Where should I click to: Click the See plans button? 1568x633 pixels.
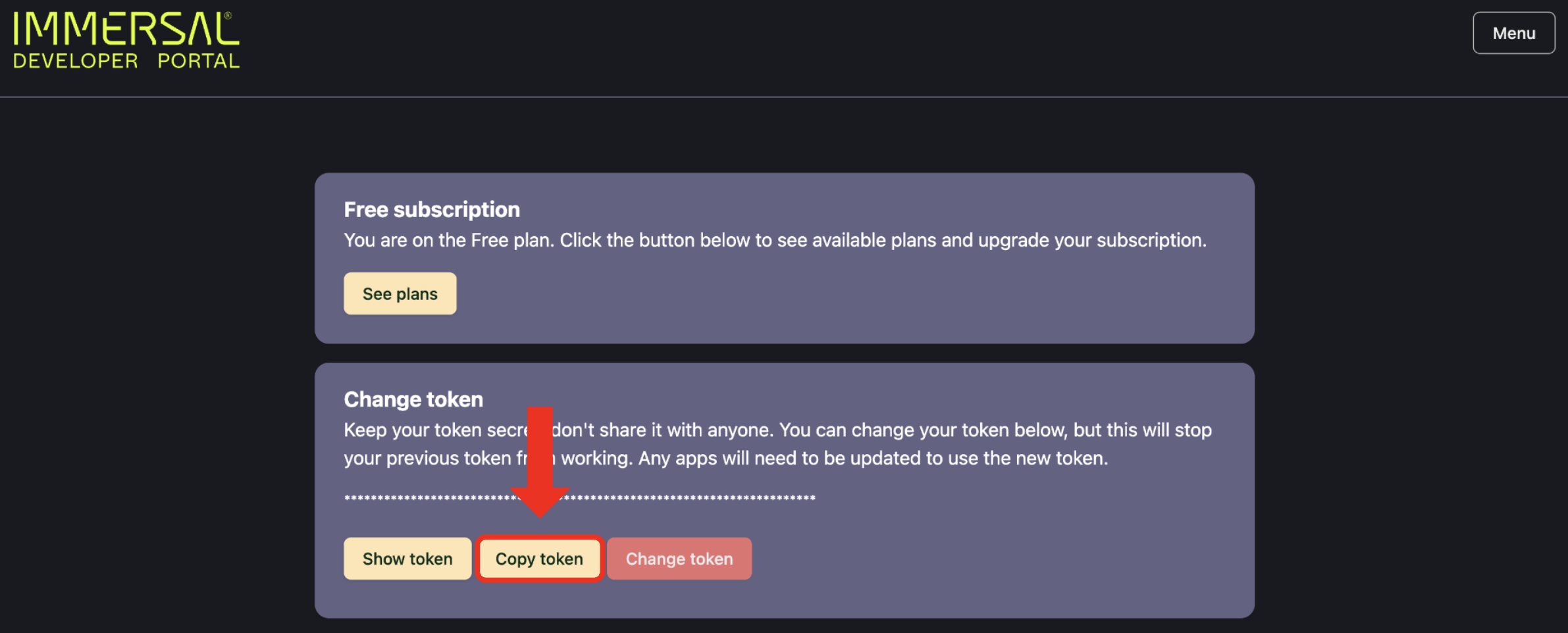pos(400,293)
